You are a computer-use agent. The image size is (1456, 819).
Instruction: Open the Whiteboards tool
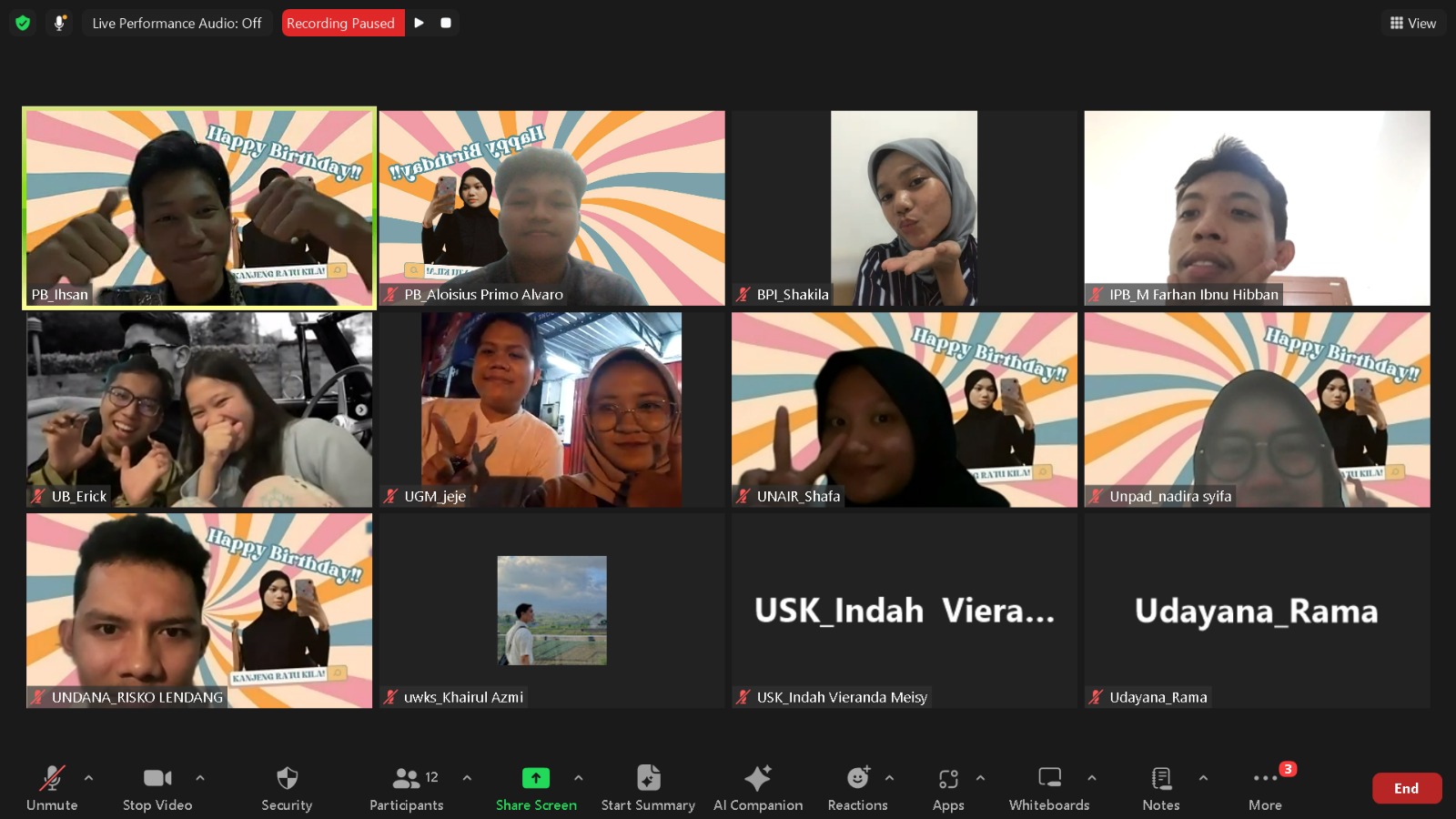coord(1049,788)
